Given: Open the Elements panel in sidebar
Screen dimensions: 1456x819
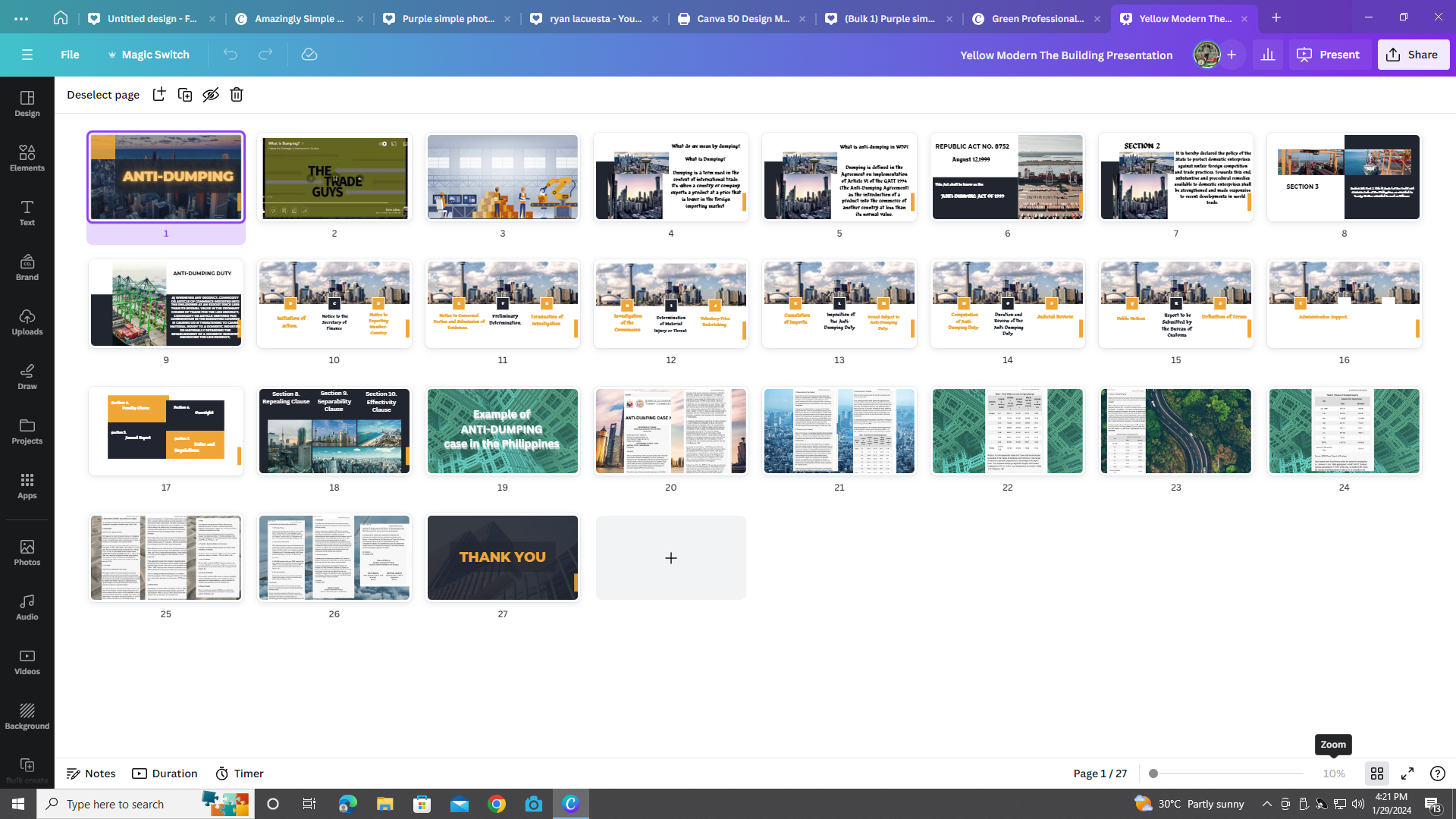Looking at the screenshot, I should [x=27, y=158].
